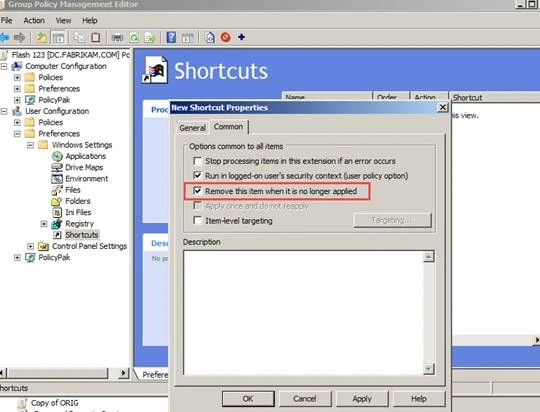Open the Action menu
Image resolution: width=540 pixels, height=412 pixels.
pos(34,20)
